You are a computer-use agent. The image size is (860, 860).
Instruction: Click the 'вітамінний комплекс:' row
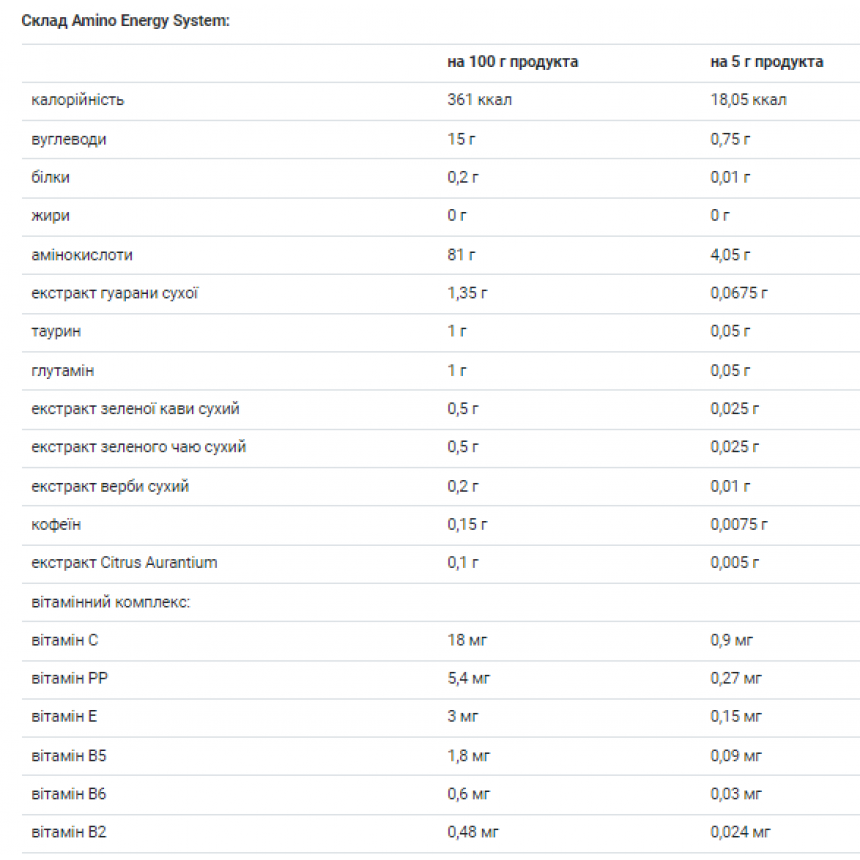(441, 602)
